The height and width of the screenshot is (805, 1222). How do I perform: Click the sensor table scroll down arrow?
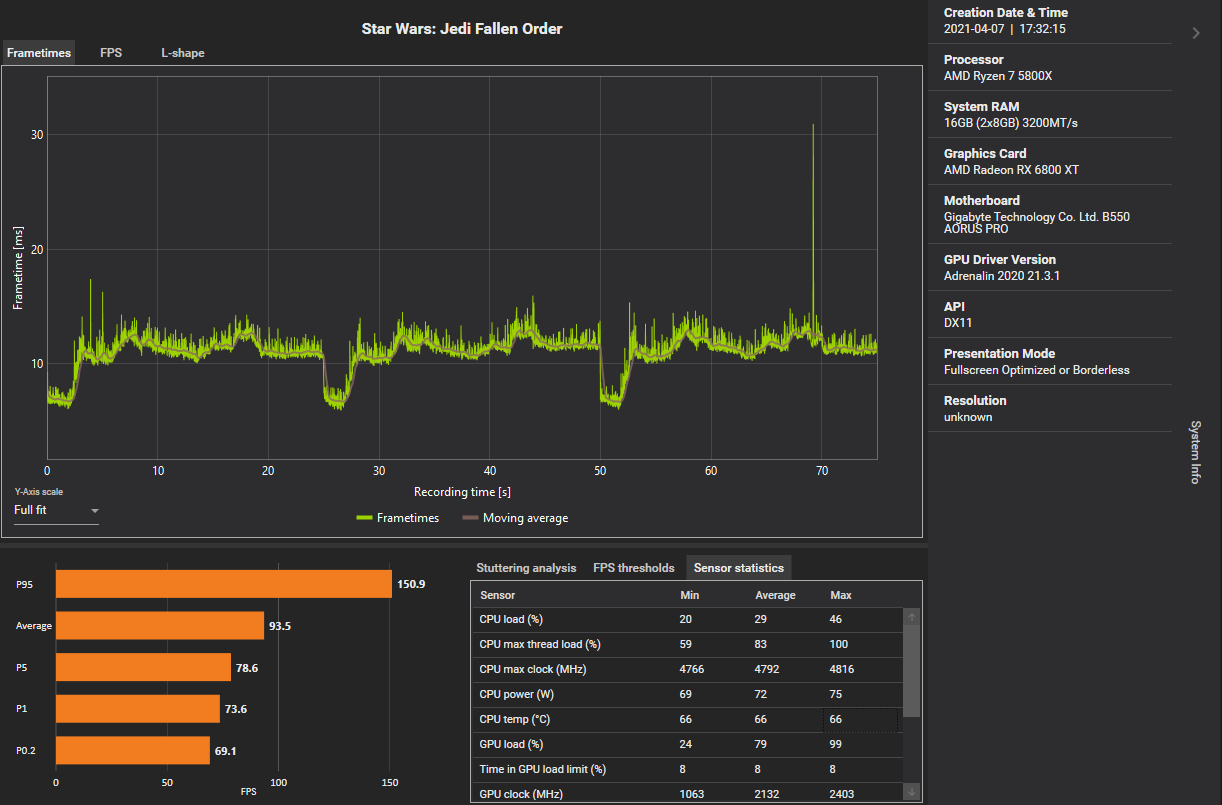911,792
